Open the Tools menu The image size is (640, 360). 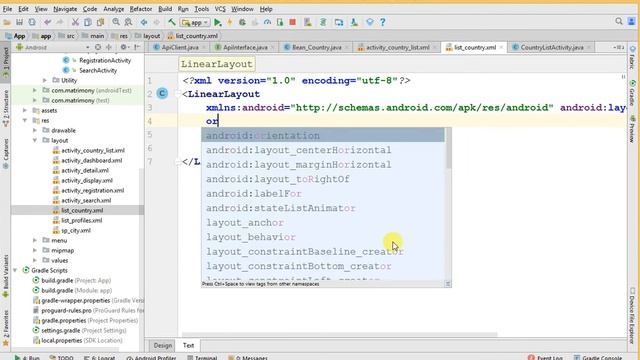pos(201,9)
